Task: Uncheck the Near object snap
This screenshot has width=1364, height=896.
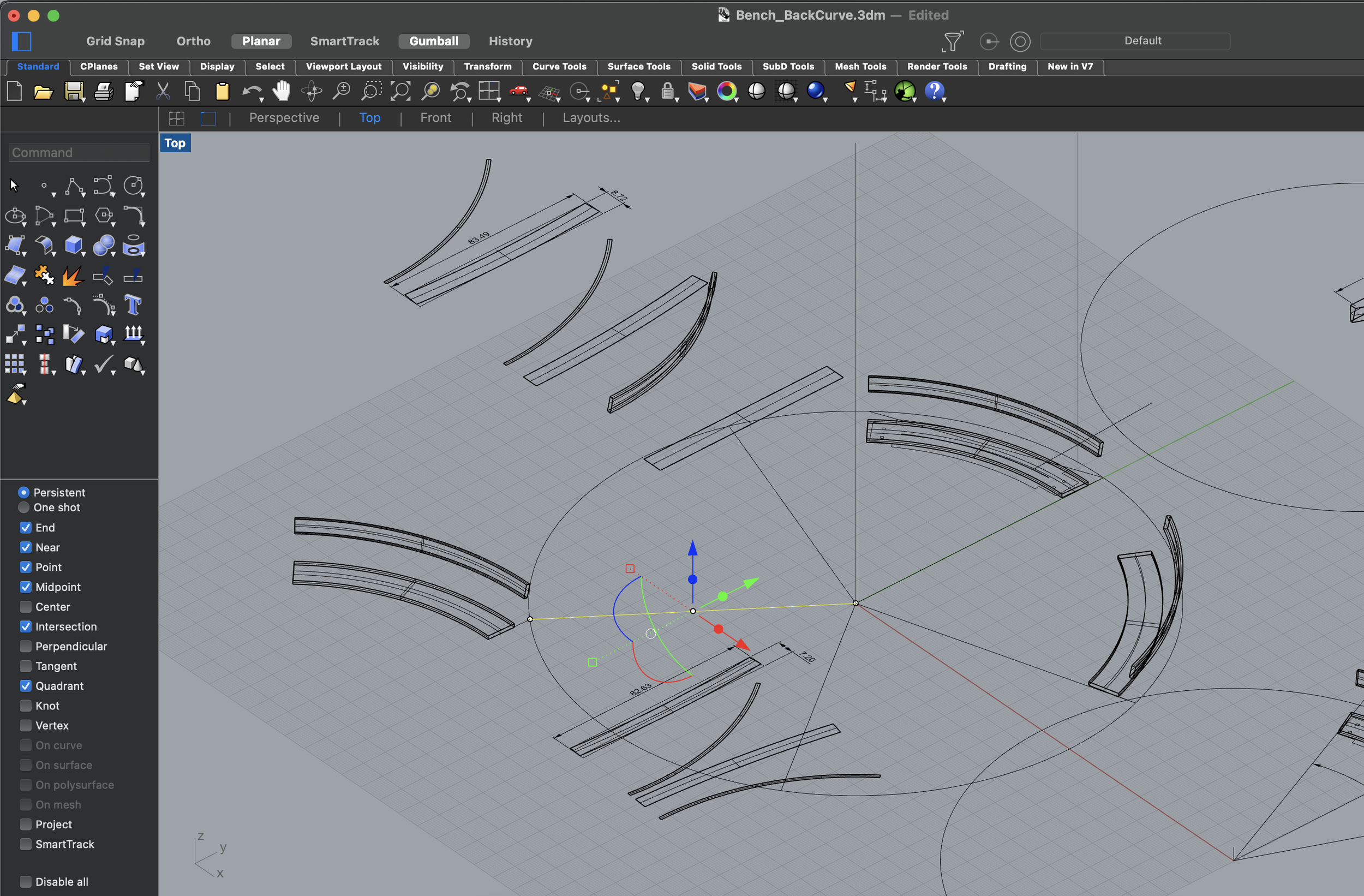Action: click(26, 547)
